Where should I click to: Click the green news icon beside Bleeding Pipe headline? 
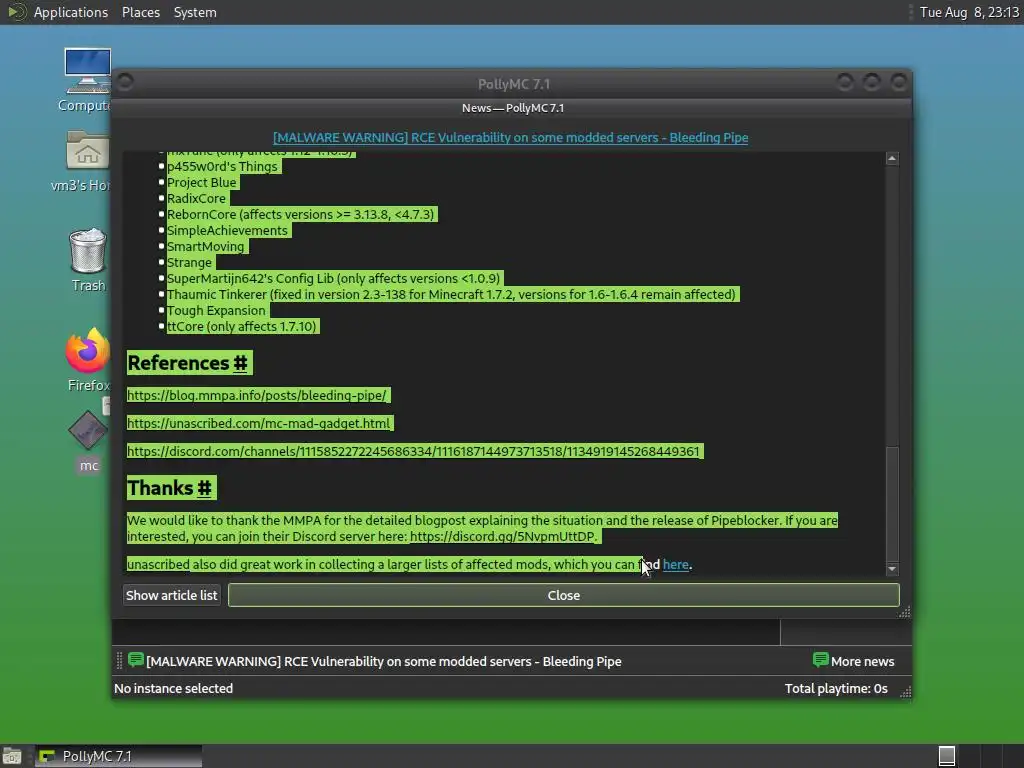click(136, 660)
